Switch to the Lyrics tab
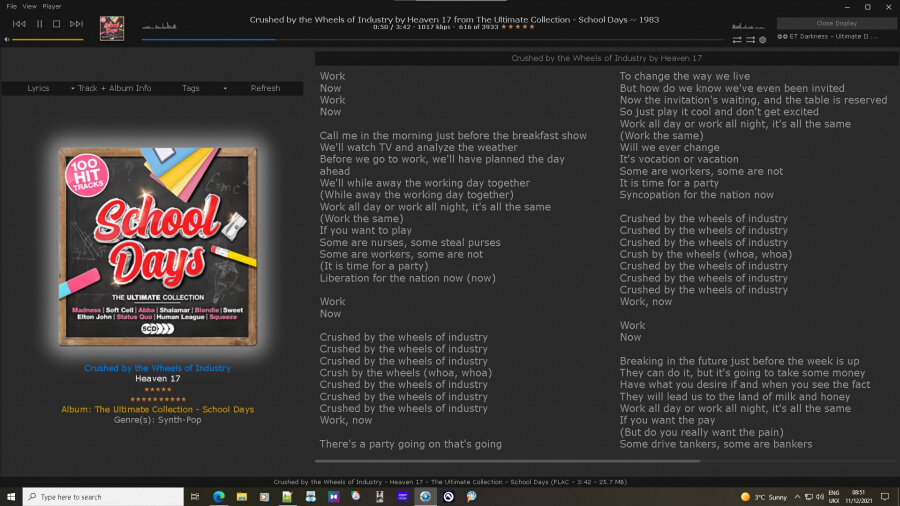Viewport: 900px width, 506px height. click(x=38, y=88)
